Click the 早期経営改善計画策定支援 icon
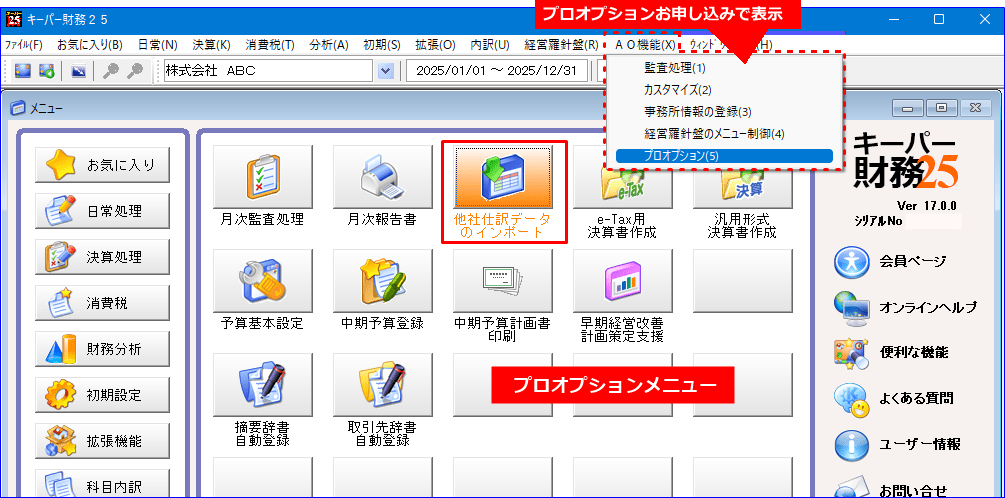The image size is (1005, 498). click(x=623, y=279)
